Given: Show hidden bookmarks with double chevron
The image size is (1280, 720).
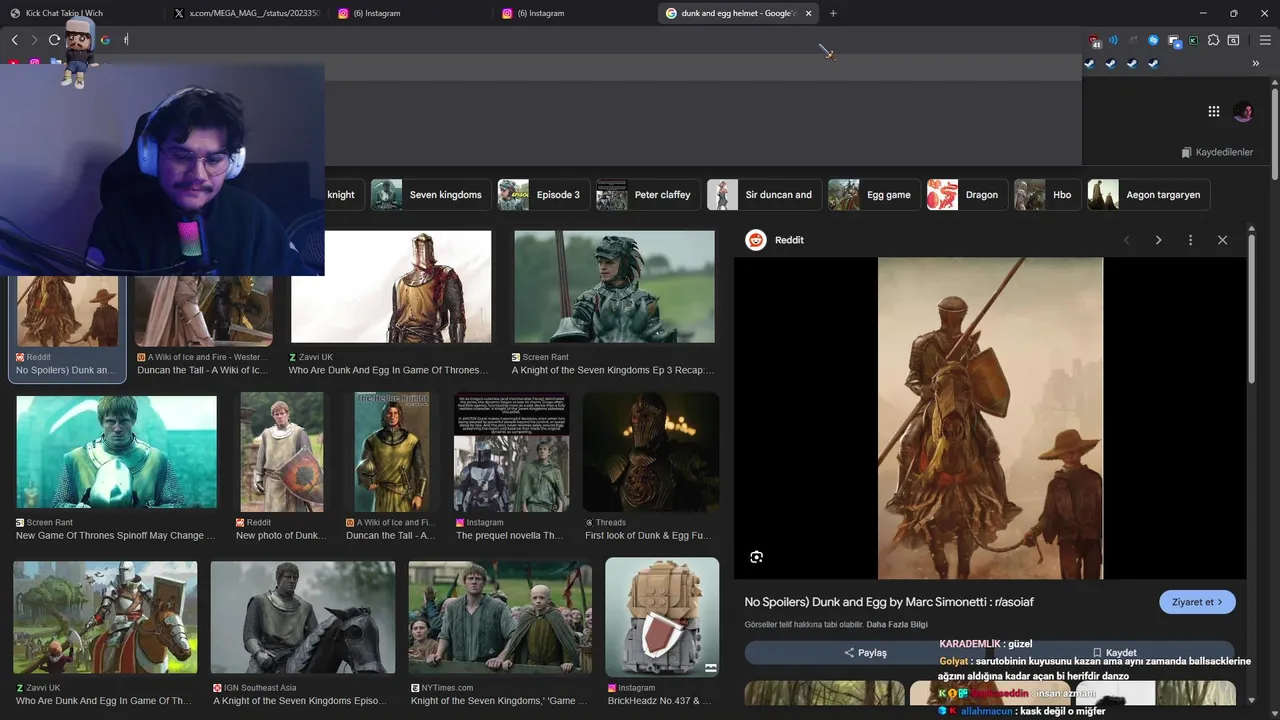Looking at the screenshot, I should (x=1255, y=63).
